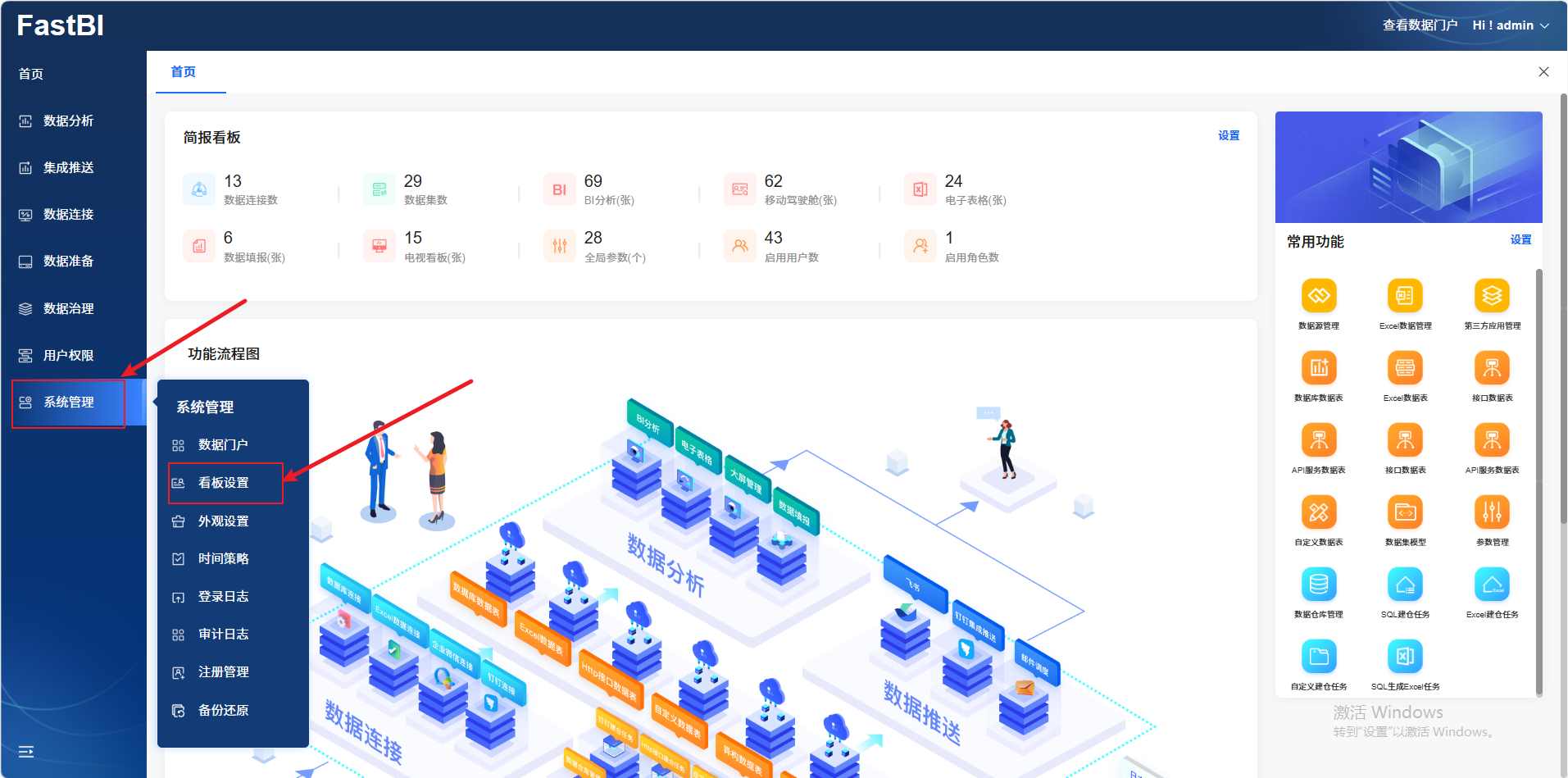
Task: Click the 自定义数据表 icon
Action: point(1318,512)
